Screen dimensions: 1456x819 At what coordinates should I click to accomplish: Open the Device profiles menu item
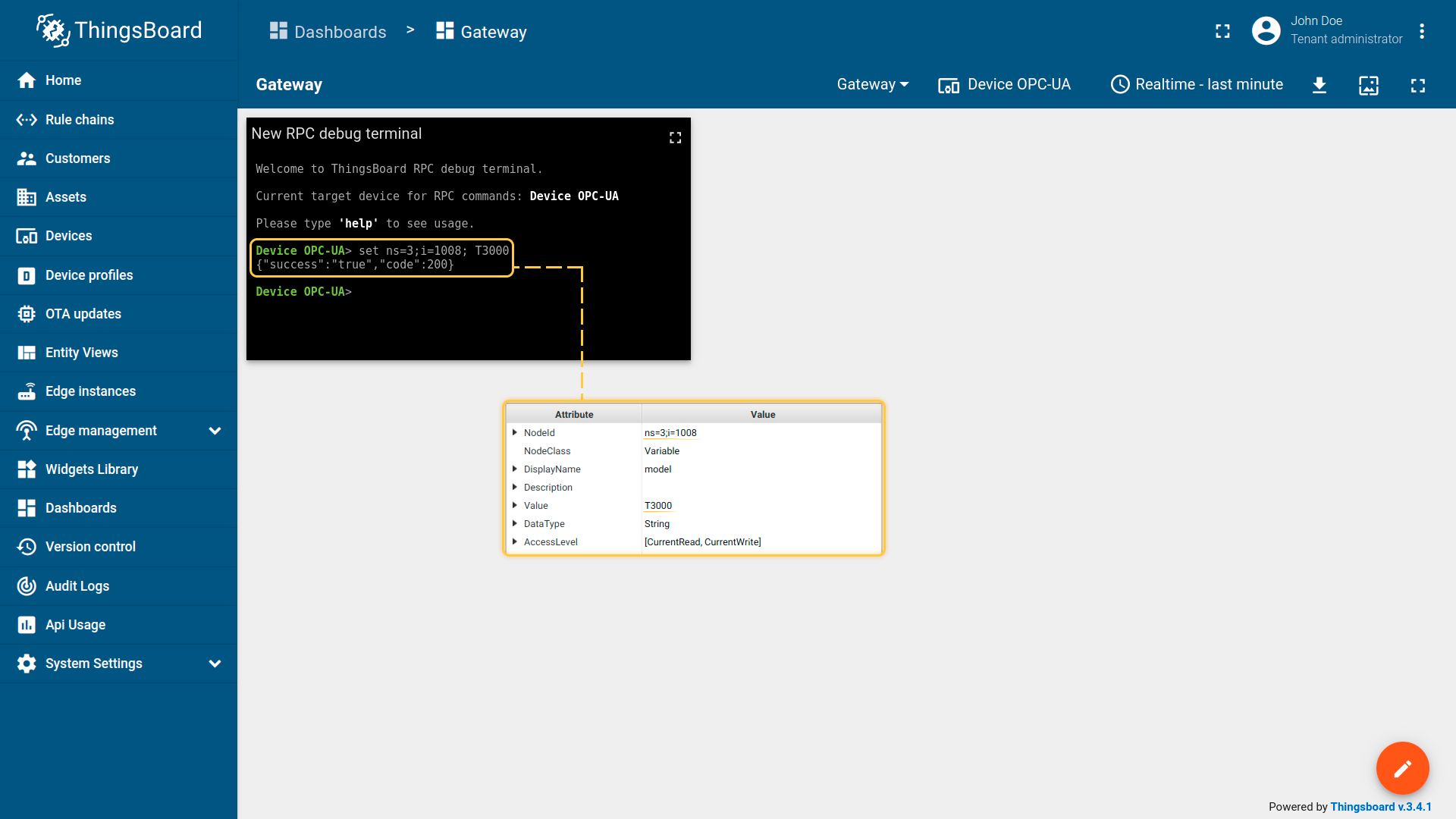tap(118, 275)
